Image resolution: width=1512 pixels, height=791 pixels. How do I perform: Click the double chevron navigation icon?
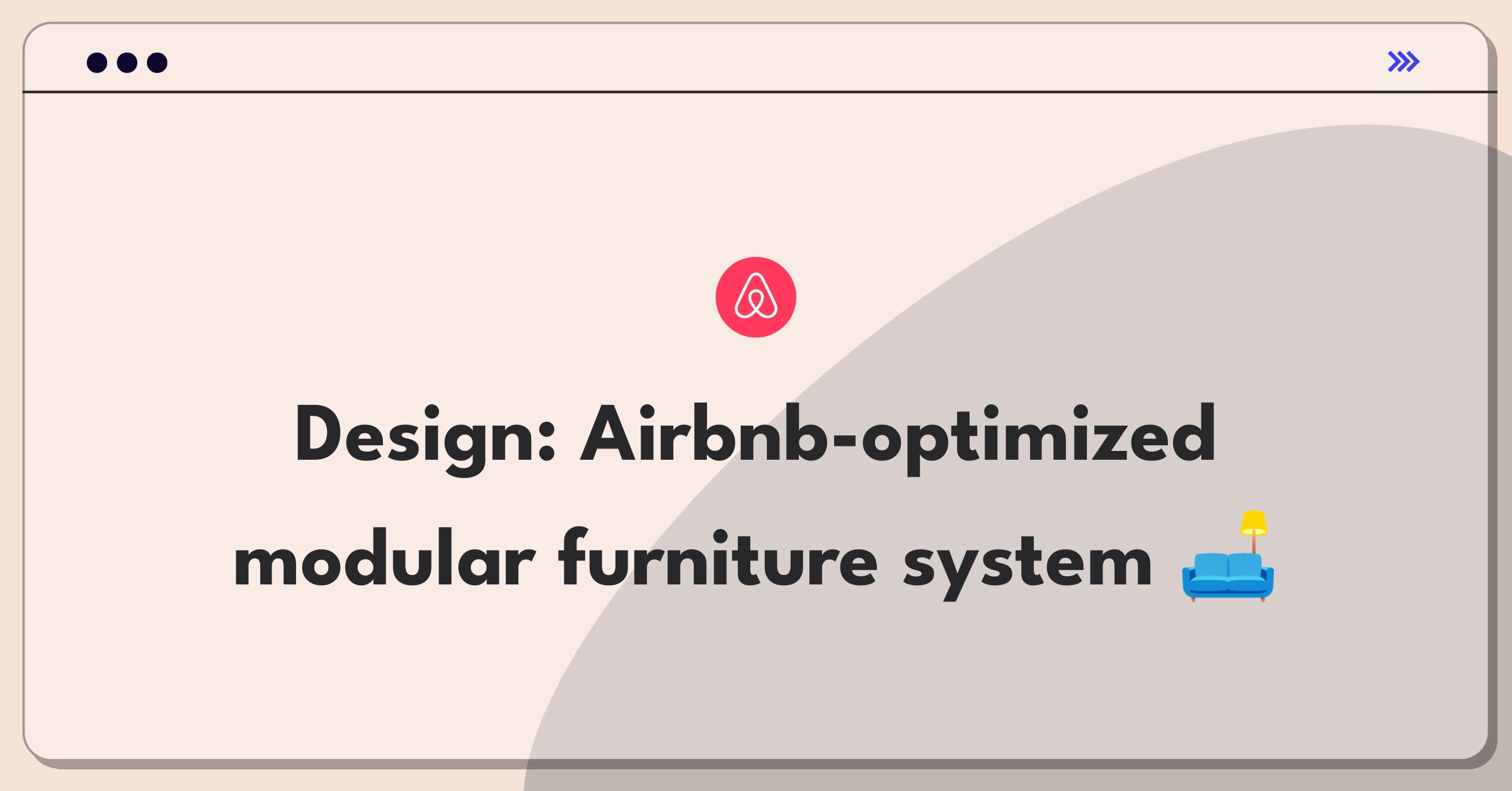click(x=1404, y=63)
